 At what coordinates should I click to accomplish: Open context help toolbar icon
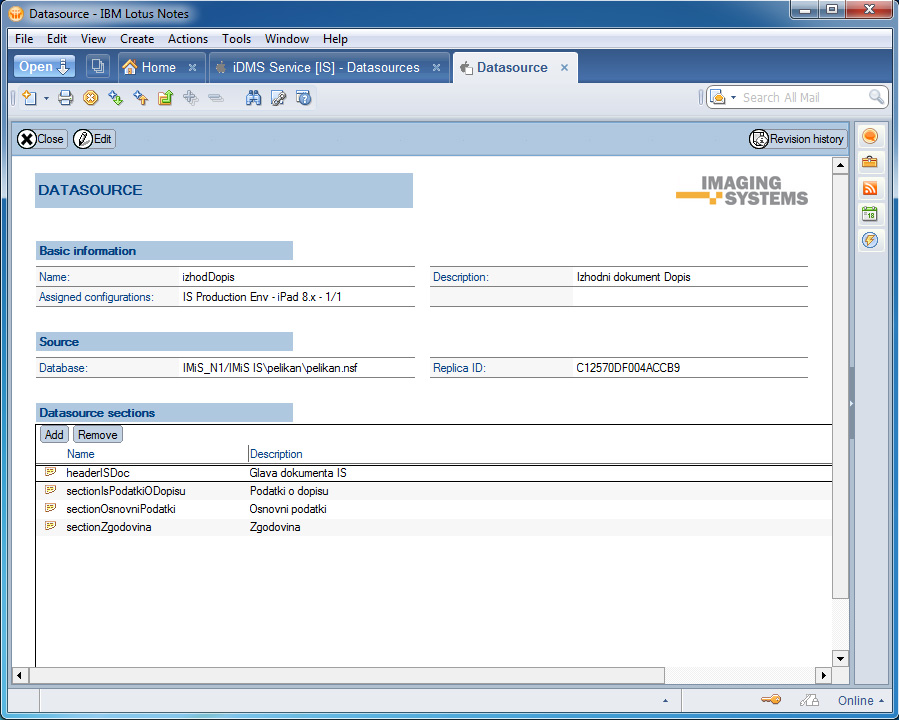click(304, 98)
